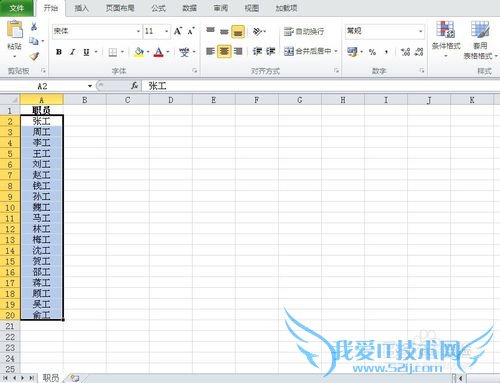Cut selection with scissors icon
This screenshot has height=383, width=500.
pos(34,27)
